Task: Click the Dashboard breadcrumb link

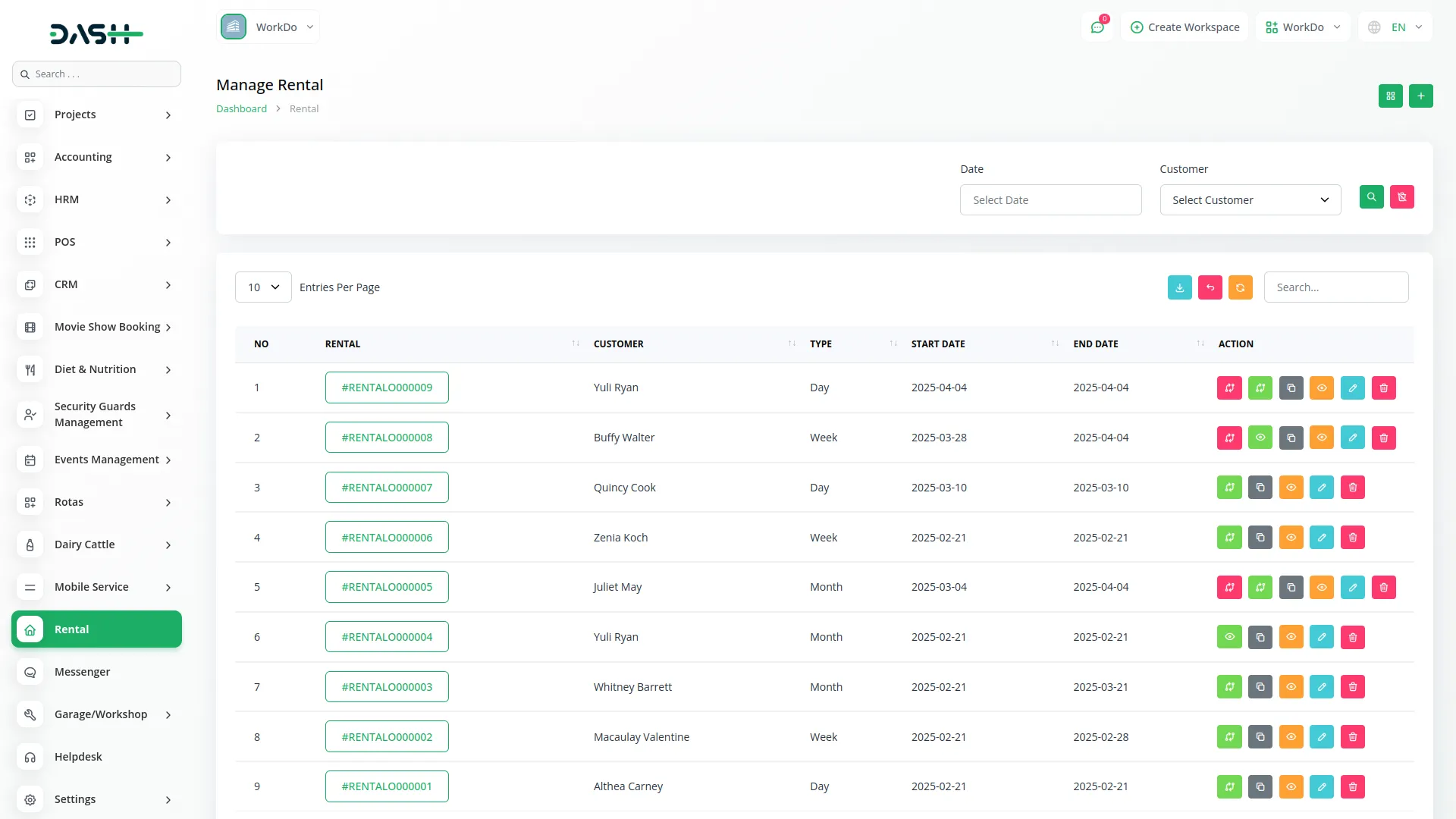Action: click(241, 108)
